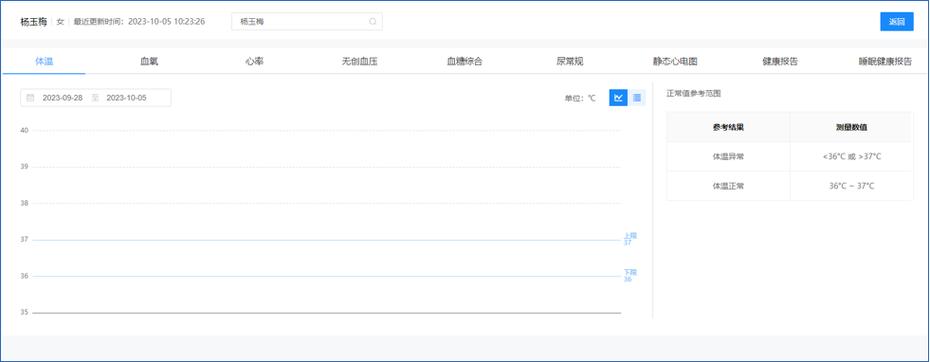Open the 睡眠健康报告 tab
Screen dimensions: 930x362
885,61
